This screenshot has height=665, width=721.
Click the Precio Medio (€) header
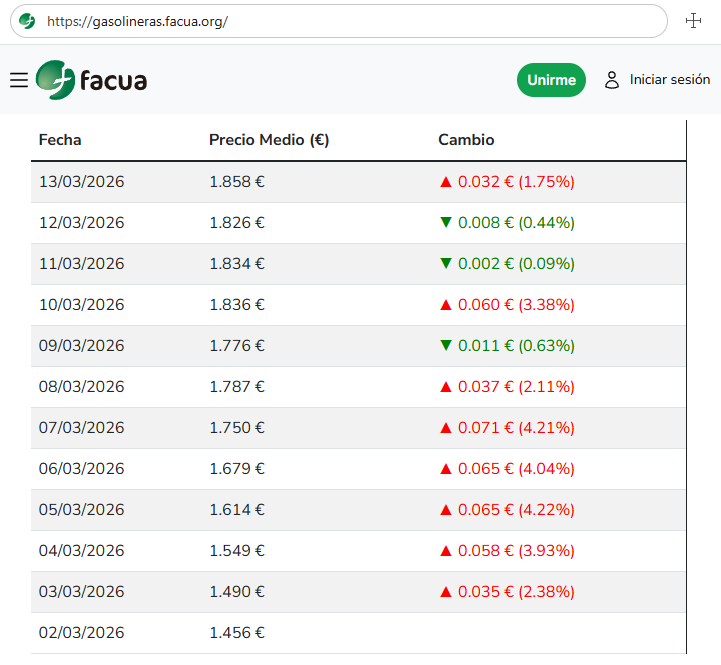click(269, 140)
